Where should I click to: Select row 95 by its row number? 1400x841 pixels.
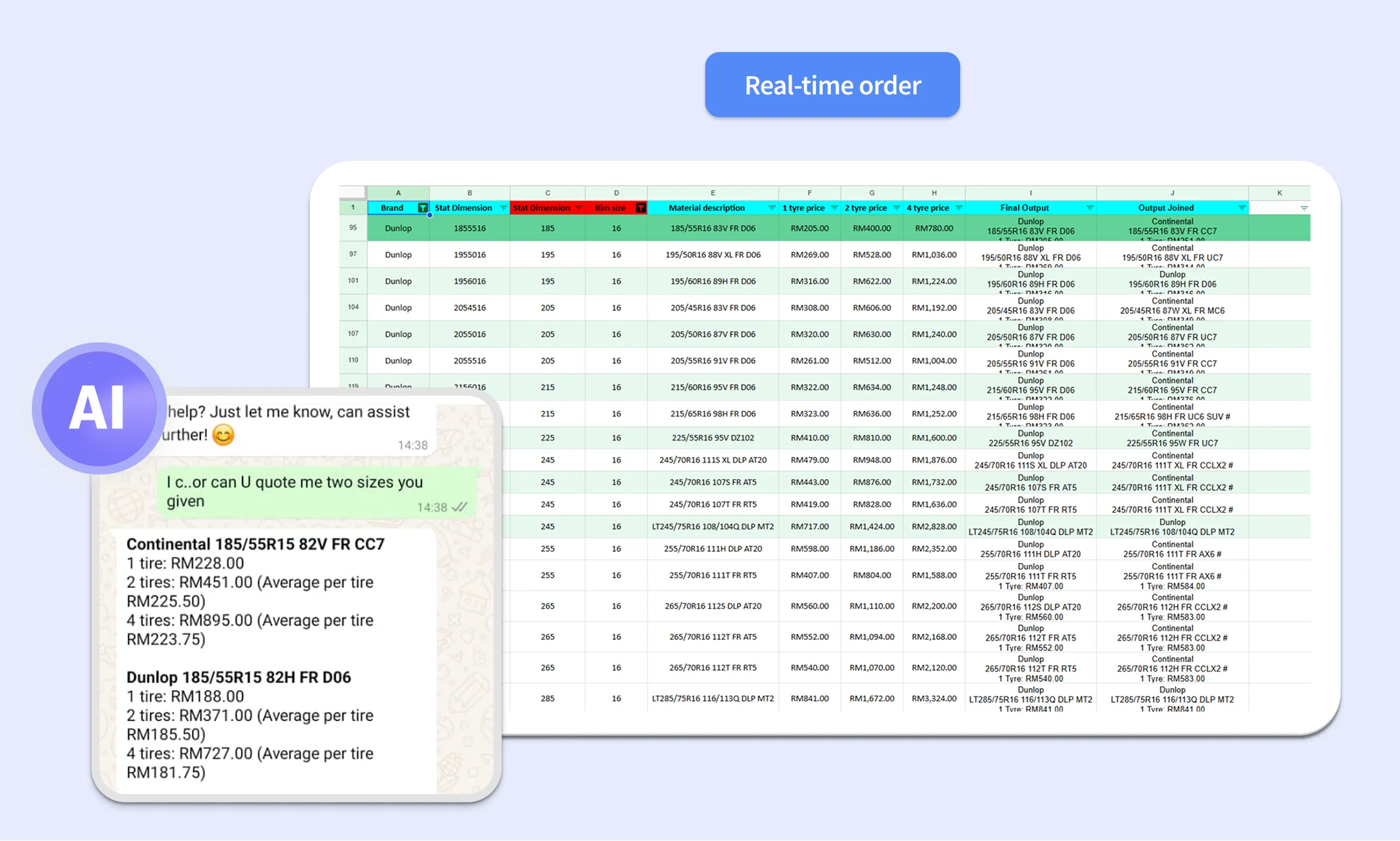click(353, 228)
